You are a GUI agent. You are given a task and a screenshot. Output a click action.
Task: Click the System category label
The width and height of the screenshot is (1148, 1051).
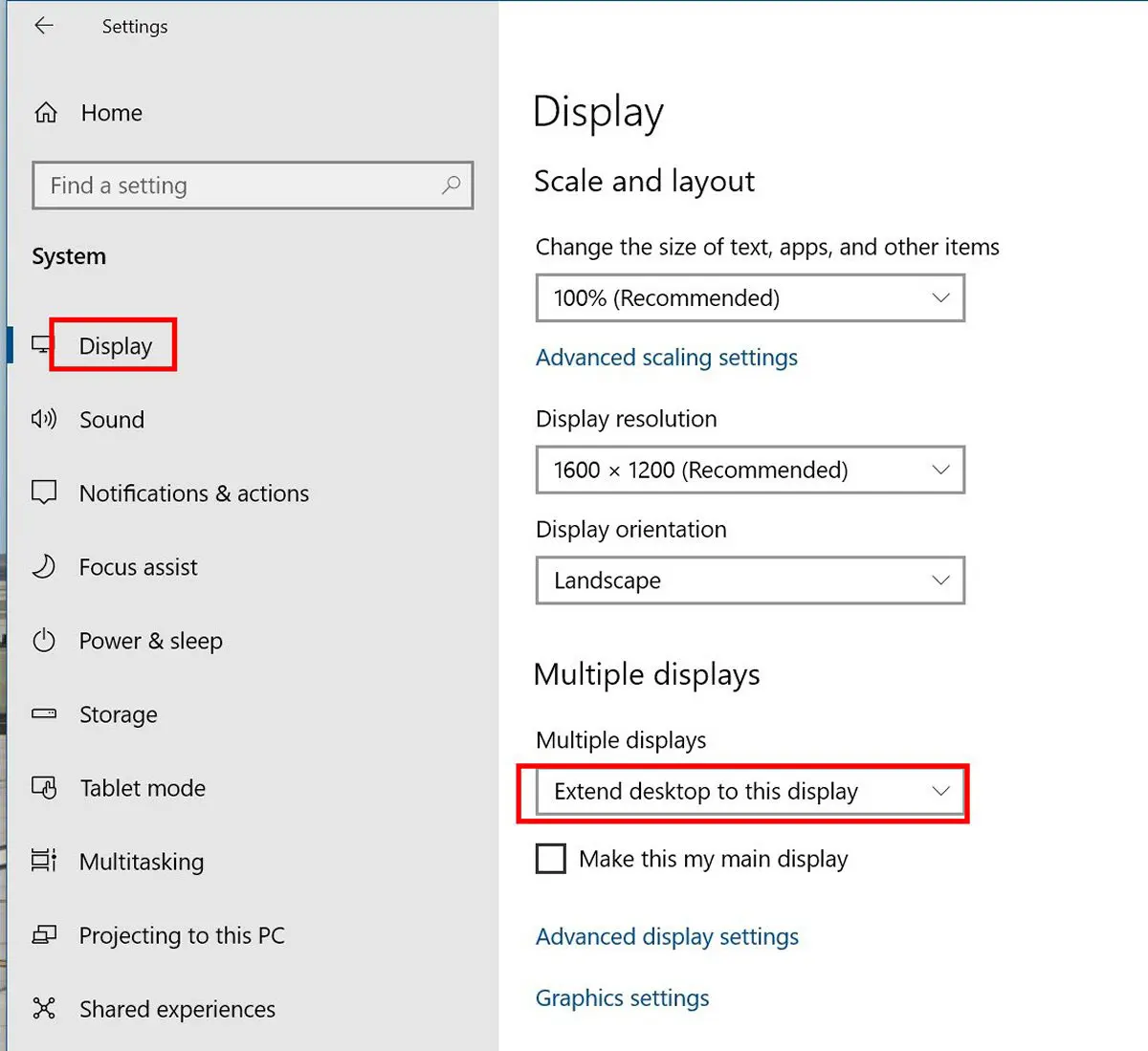[69, 256]
